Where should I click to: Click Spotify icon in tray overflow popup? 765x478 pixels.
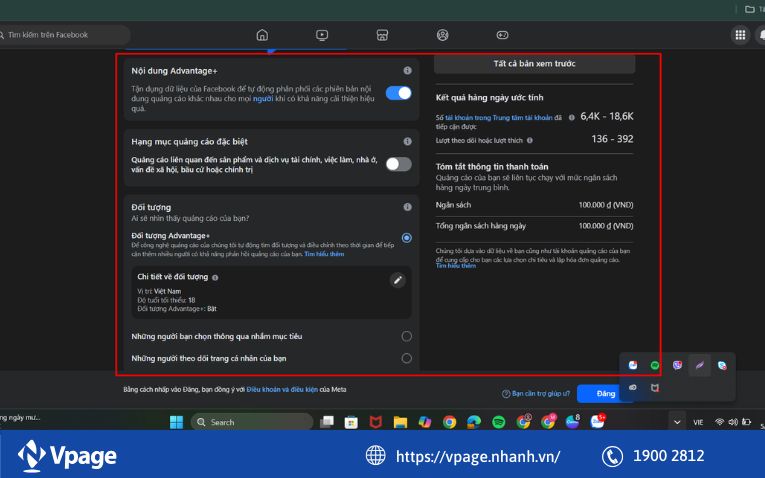[655, 365]
